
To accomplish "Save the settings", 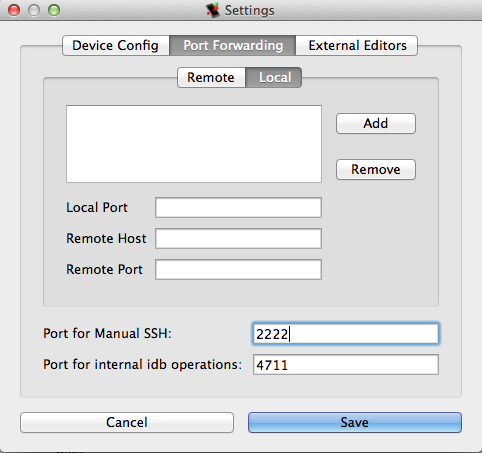I will (x=355, y=423).
